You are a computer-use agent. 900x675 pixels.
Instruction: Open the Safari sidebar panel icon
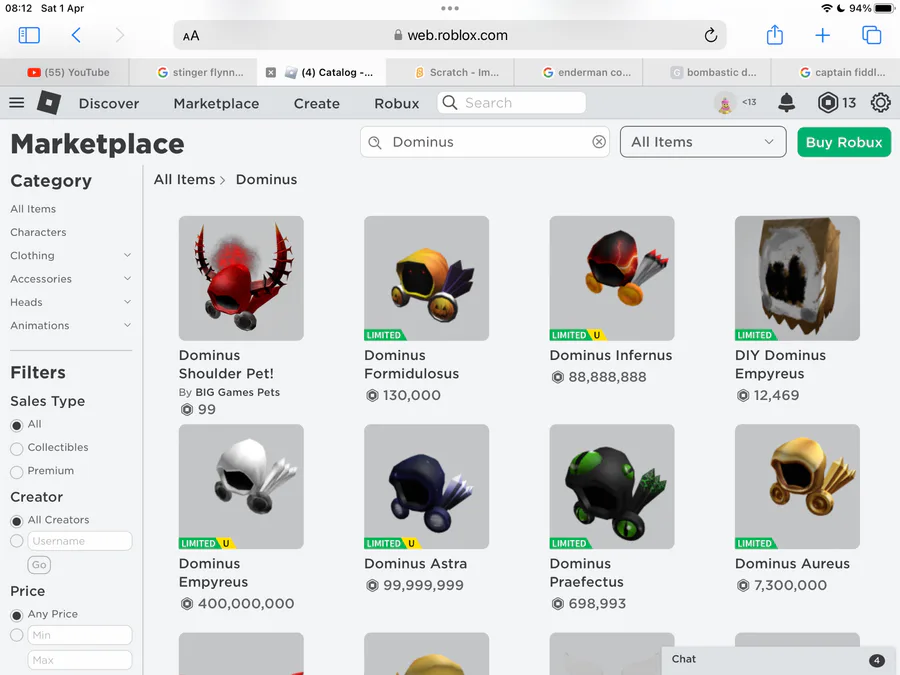pyautogui.click(x=29, y=35)
